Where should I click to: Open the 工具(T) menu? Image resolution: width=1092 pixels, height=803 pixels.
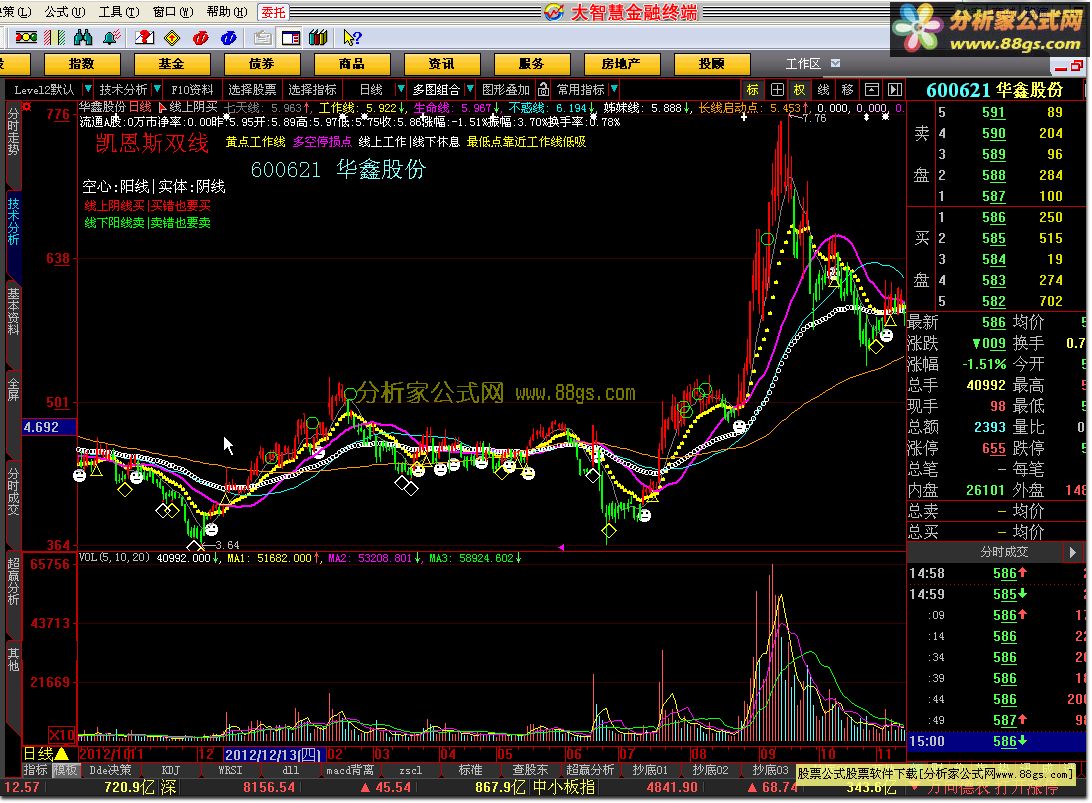(x=119, y=12)
